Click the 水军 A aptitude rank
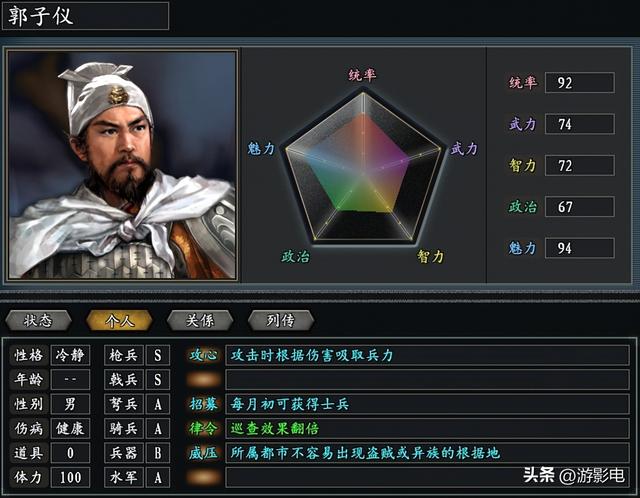 click(x=157, y=478)
